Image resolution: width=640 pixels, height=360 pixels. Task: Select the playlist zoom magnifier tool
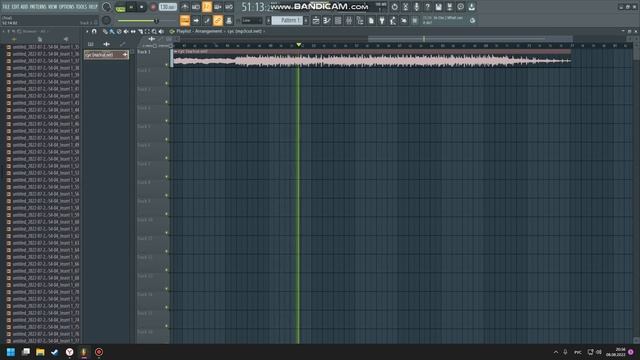154,31
